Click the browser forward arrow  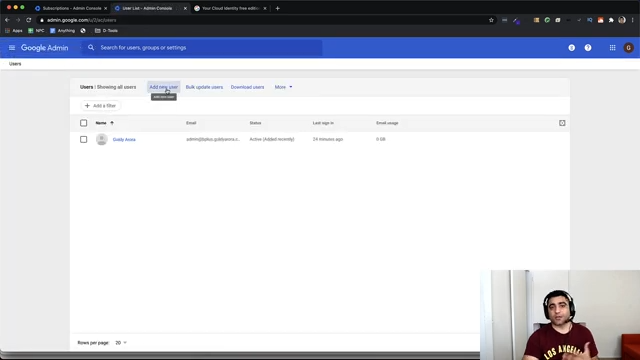click(x=18, y=20)
